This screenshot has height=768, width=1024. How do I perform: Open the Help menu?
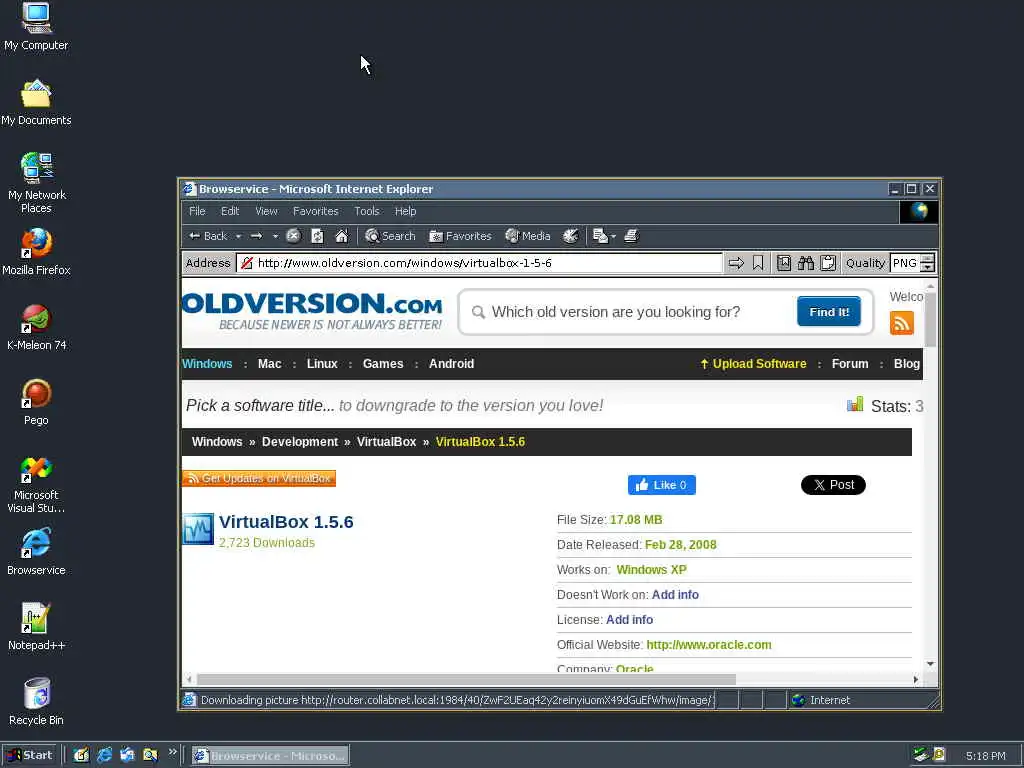pos(406,211)
